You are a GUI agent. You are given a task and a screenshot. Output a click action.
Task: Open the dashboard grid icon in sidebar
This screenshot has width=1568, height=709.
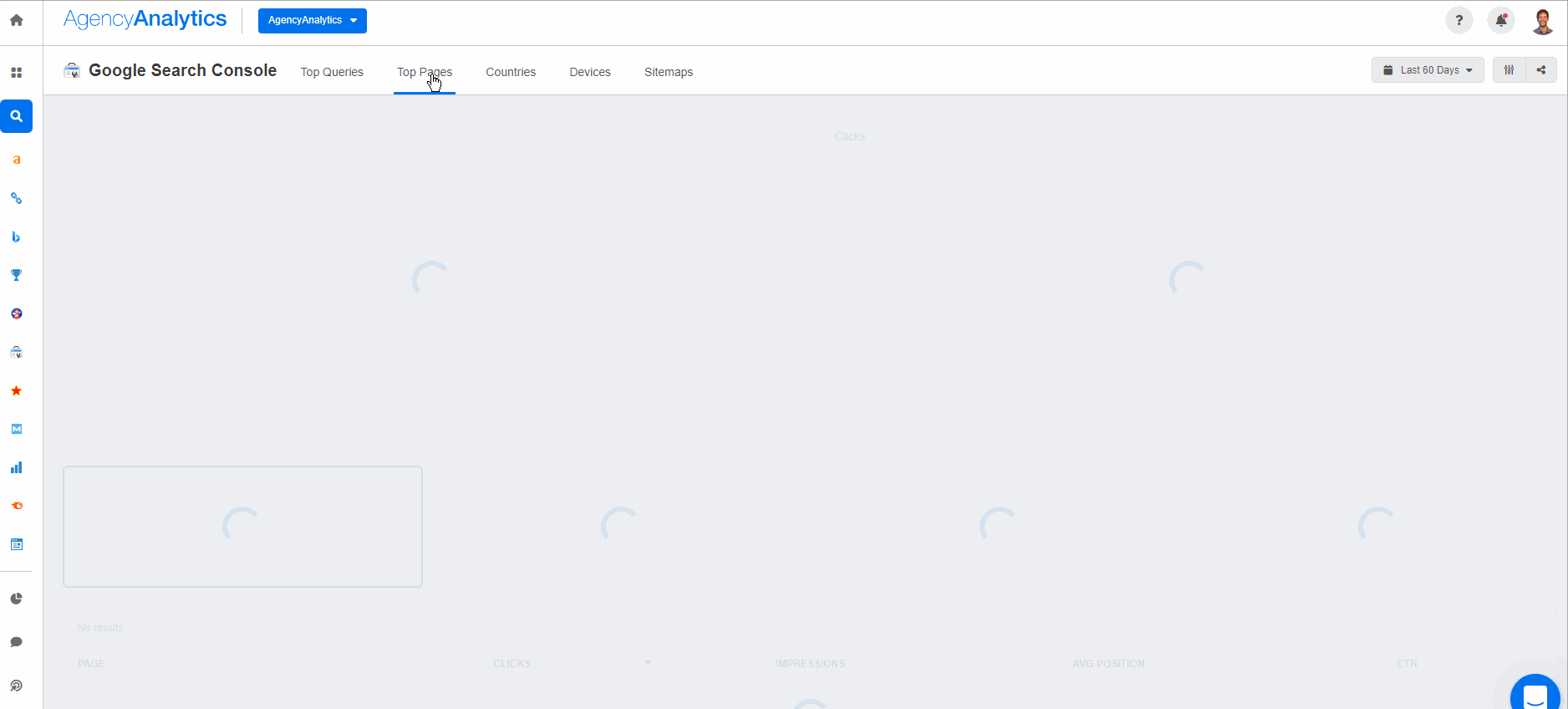point(16,73)
